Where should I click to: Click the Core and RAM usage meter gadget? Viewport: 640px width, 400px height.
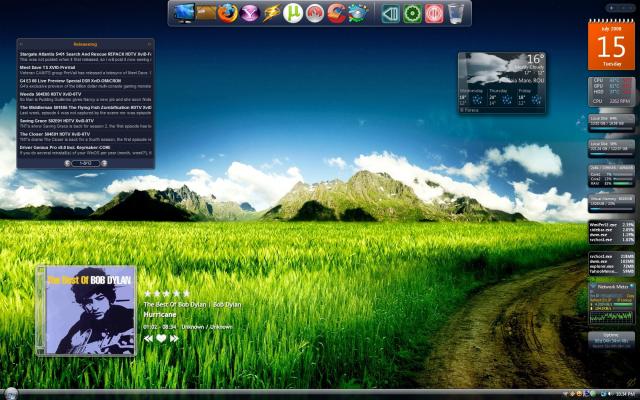coord(611,176)
